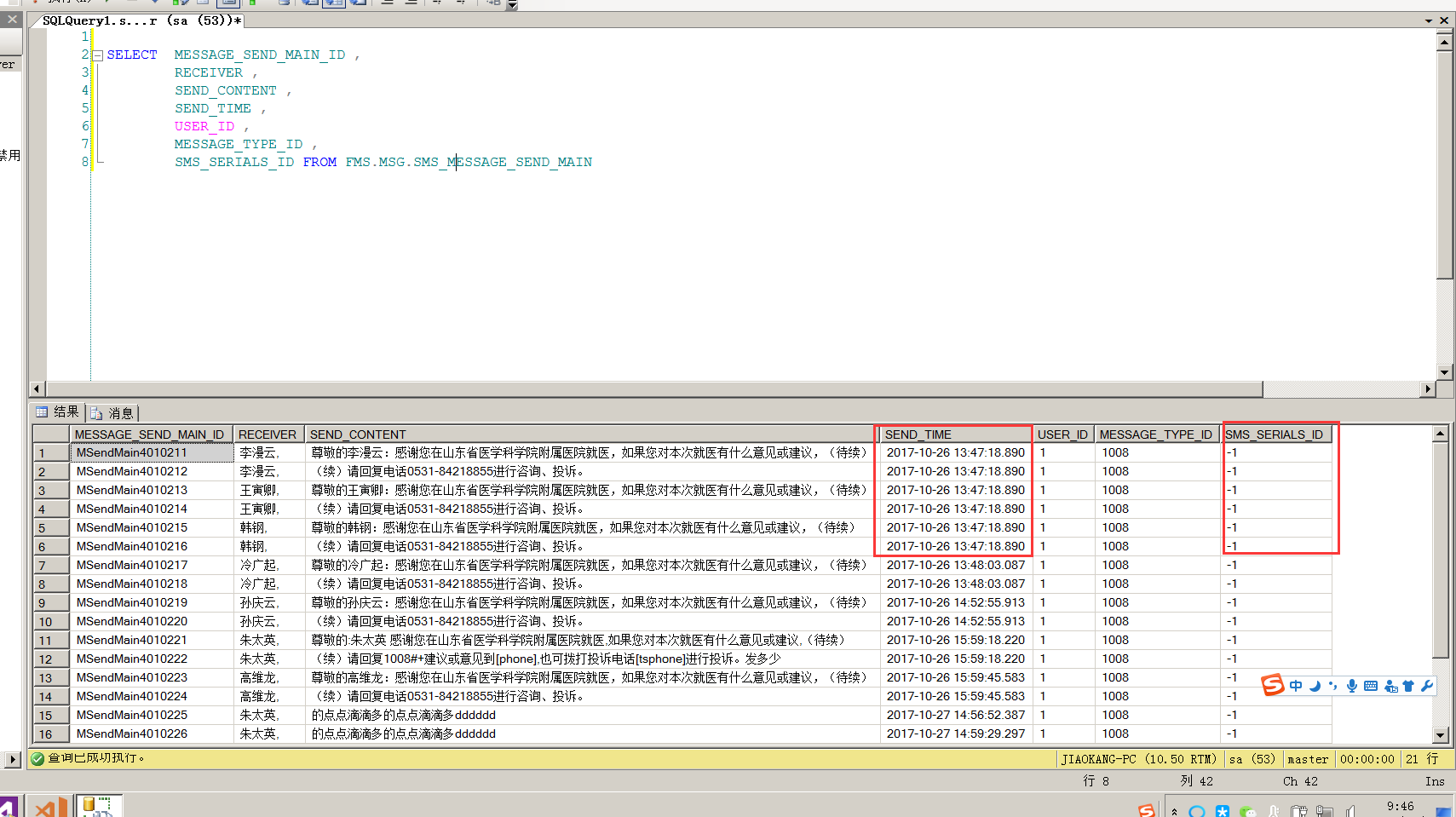
Task: Click the MESSAGE_TYPE_ID column header
Action: [1156, 434]
